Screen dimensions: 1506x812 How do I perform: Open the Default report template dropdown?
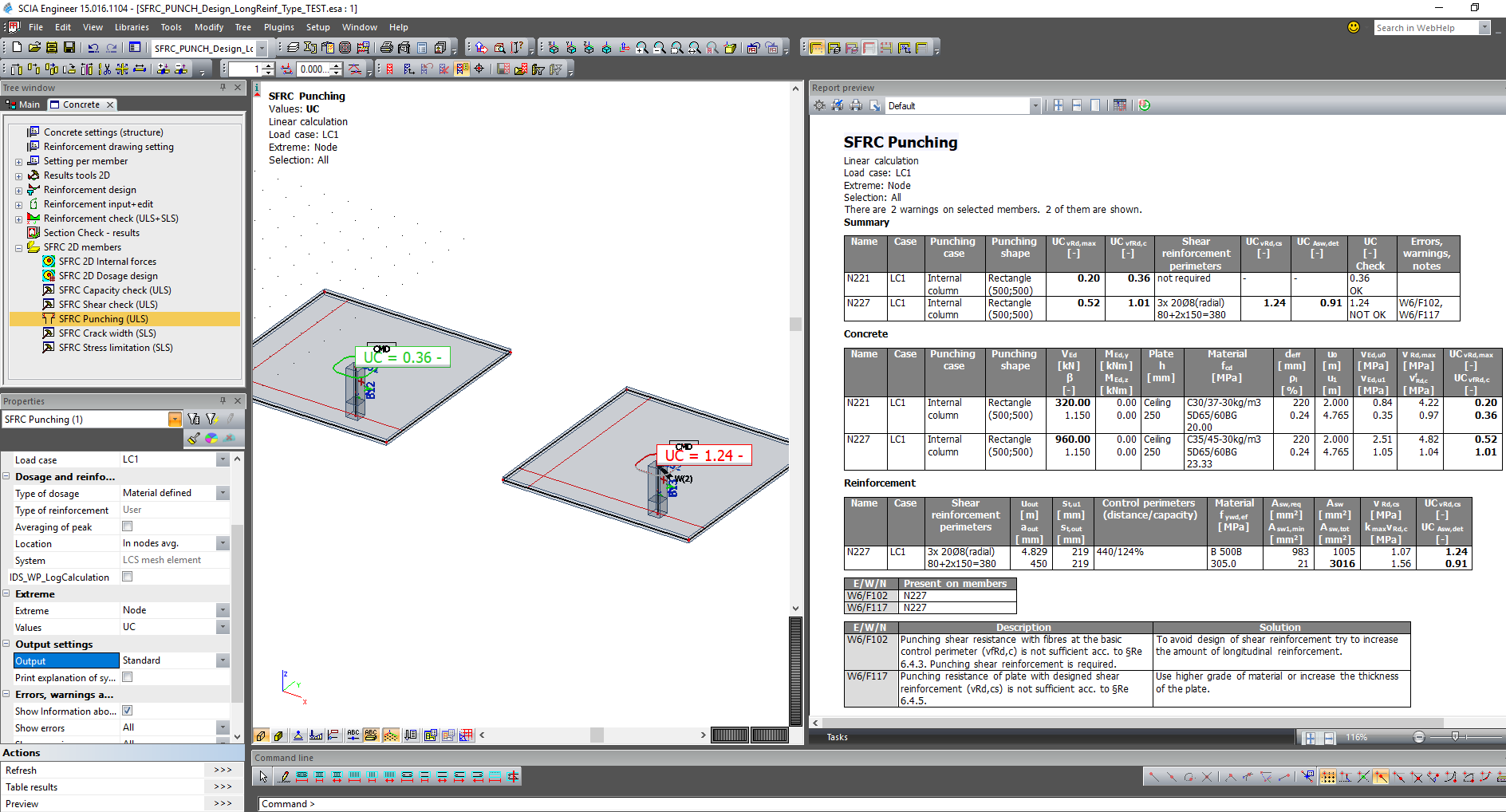point(1035,105)
